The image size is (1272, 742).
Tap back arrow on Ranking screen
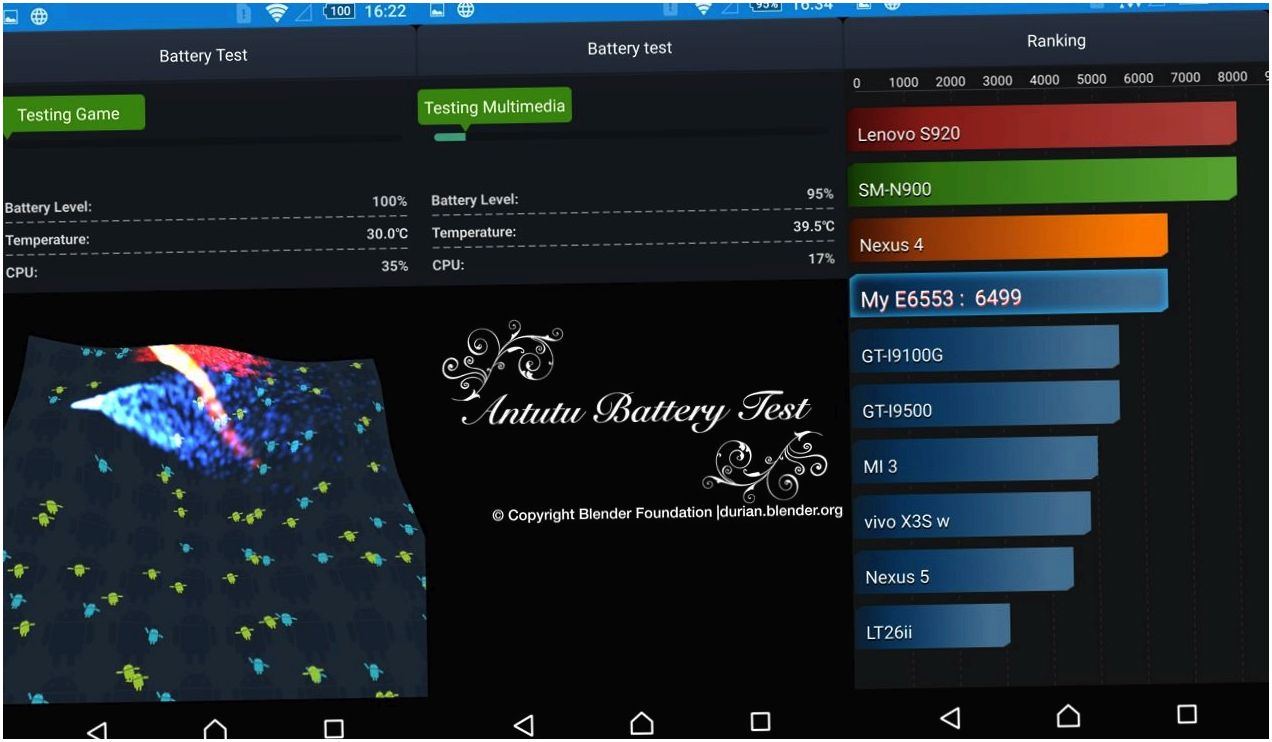[950, 717]
